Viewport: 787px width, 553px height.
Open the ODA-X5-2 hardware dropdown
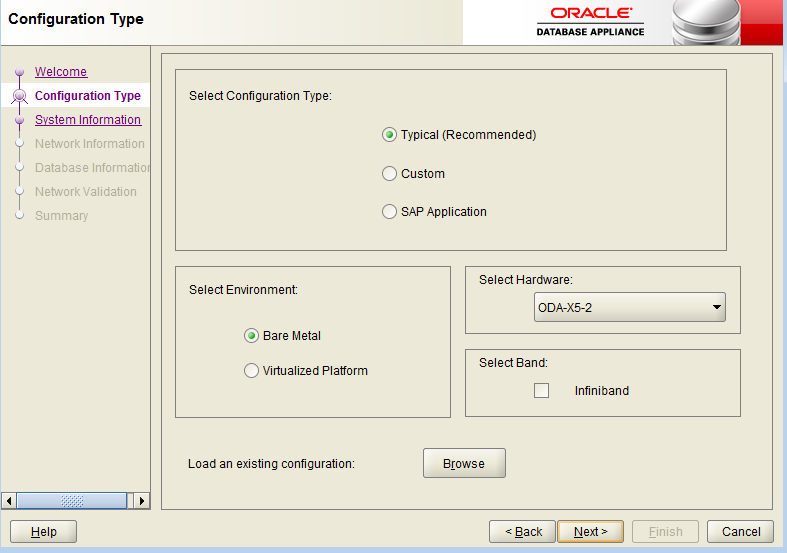point(629,307)
